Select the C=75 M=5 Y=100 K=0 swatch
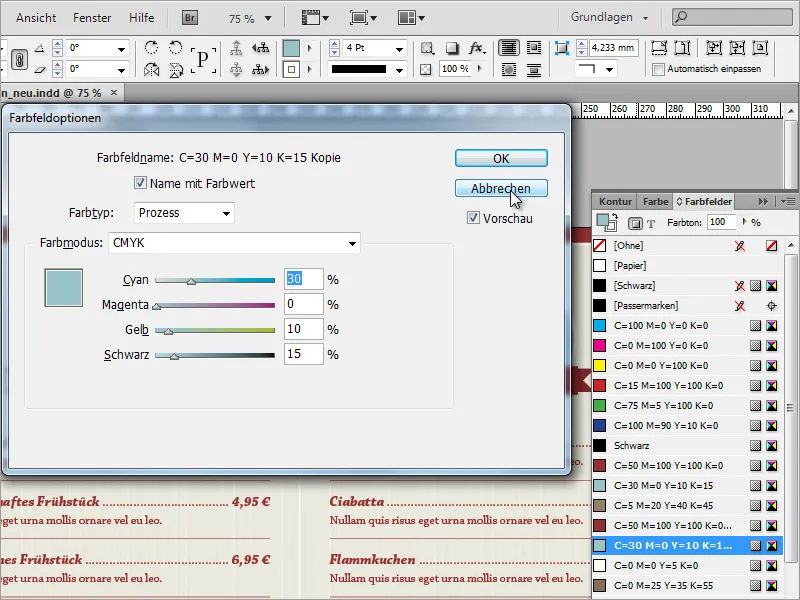800x600 pixels. [687, 406]
